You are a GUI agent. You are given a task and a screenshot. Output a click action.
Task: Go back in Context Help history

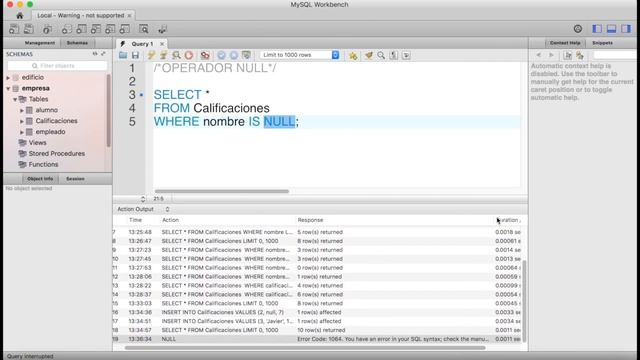tap(539, 55)
